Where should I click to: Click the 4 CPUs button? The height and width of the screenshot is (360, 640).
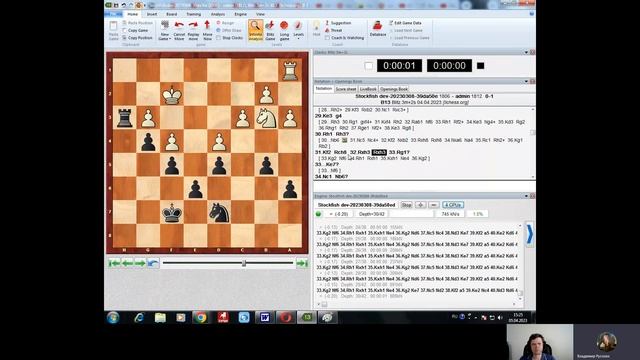click(453, 205)
